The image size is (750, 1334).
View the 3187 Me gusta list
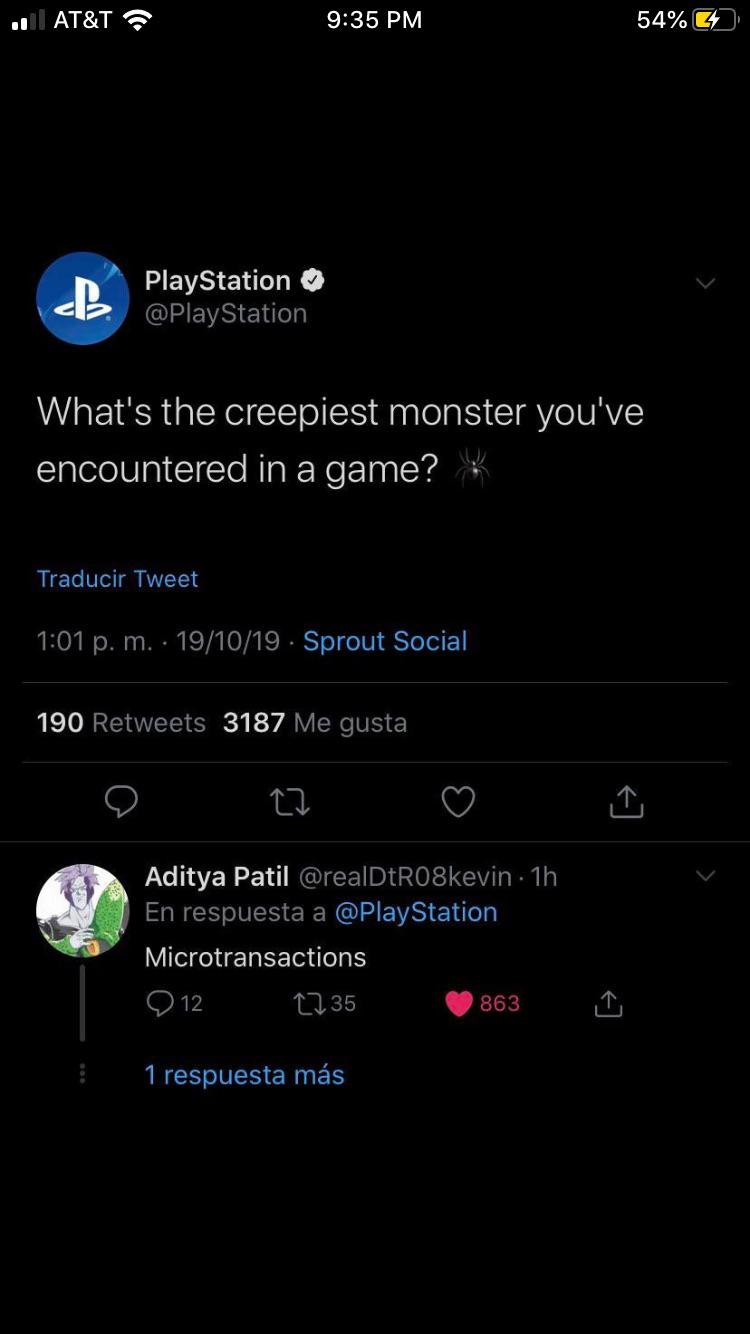[315, 723]
